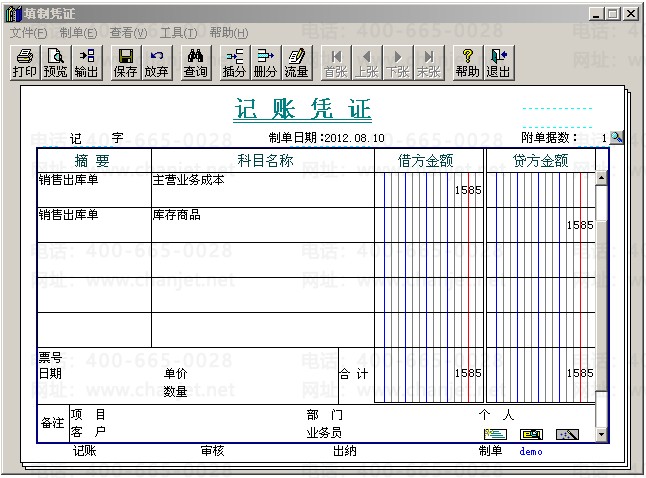Go to last voucher 末张
Viewport: 646px width, 478px height.
click(x=428, y=63)
